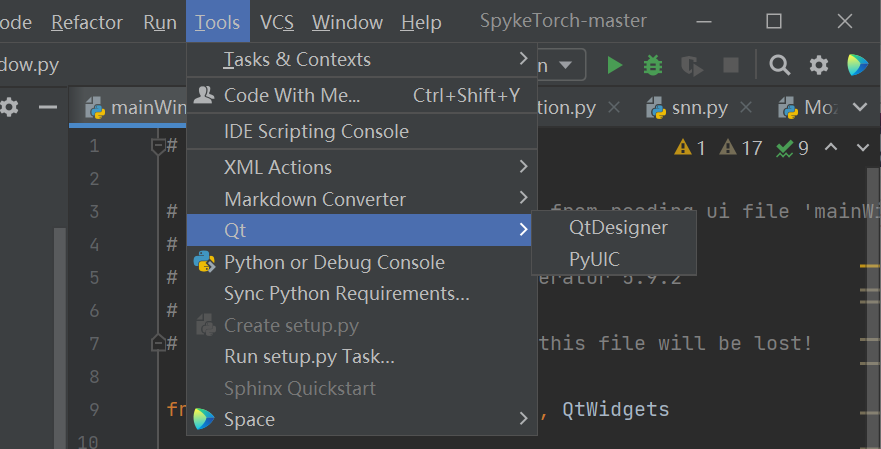
Task: Switch to the Moz tab
Action: (808, 107)
